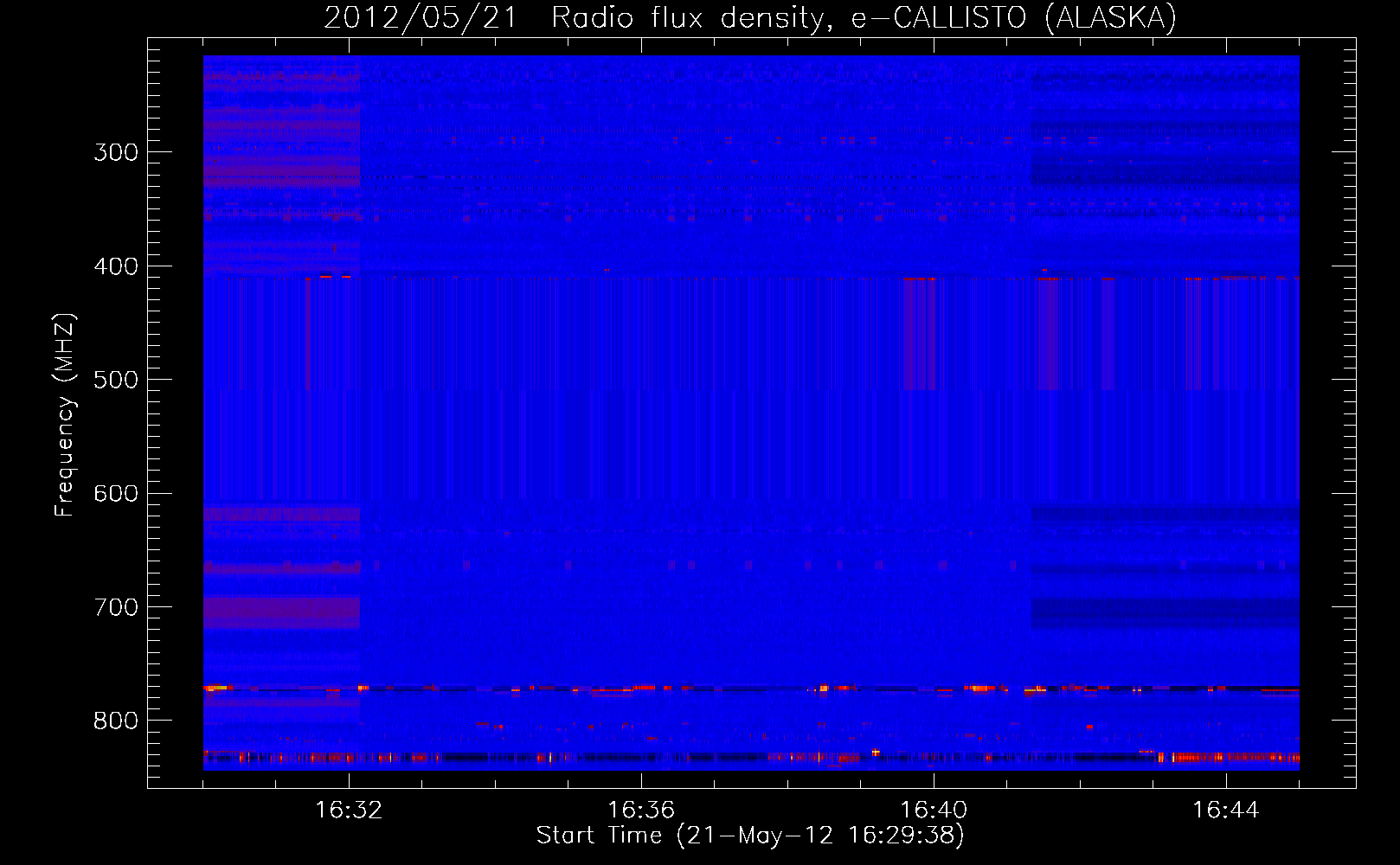The image size is (1400, 865).
Task: Click the 800 frequency tick label
Action: [x=116, y=721]
